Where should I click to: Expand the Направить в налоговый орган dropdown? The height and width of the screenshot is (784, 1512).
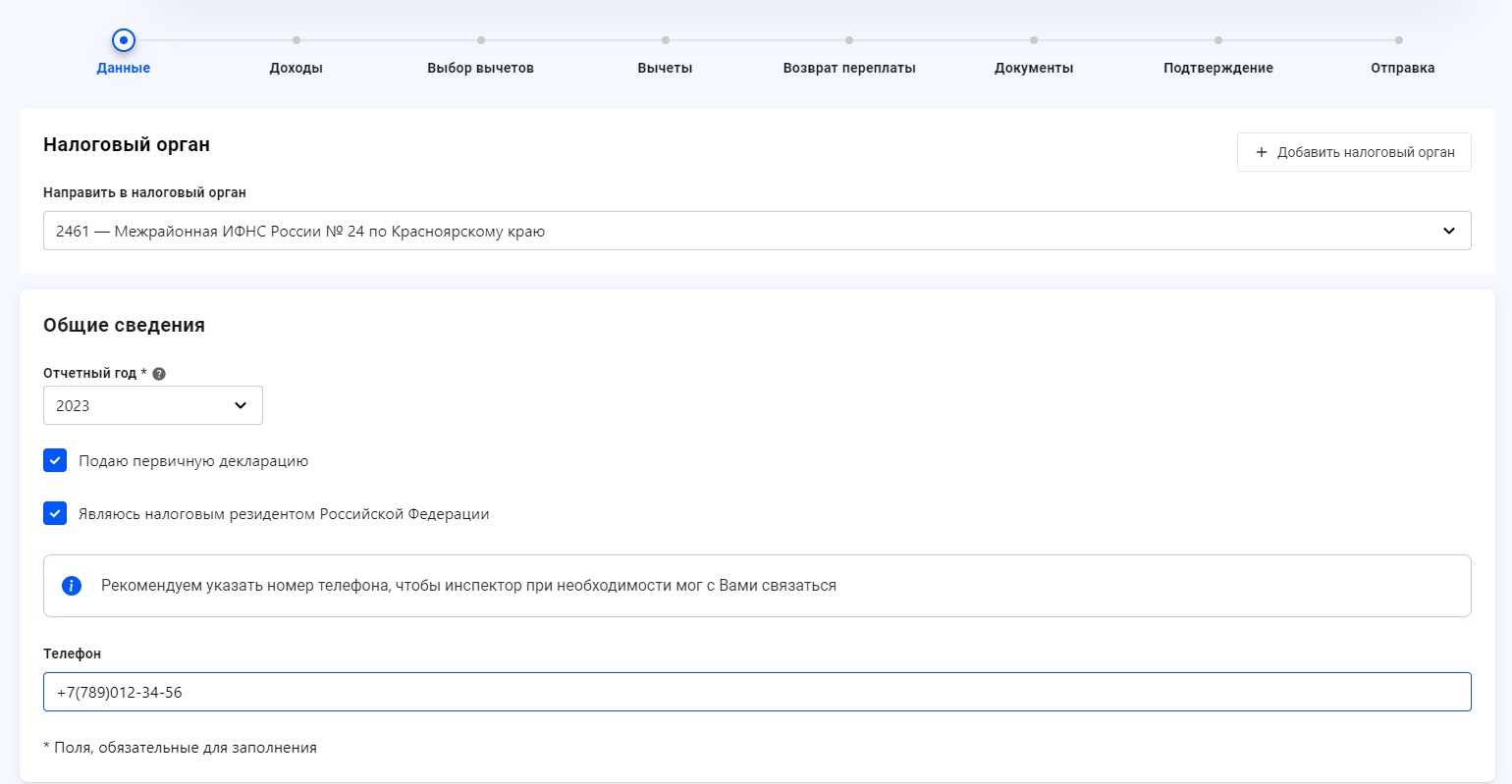pyautogui.click(x=757, y=231)
